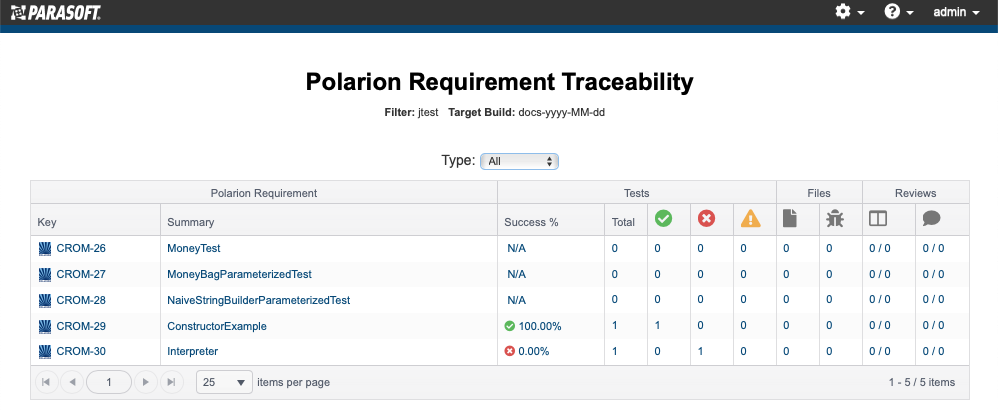Viewport: 998px width, 410px height.
Task: Click the Polarion icon beside CROM-28
Action: click(45, 300)
